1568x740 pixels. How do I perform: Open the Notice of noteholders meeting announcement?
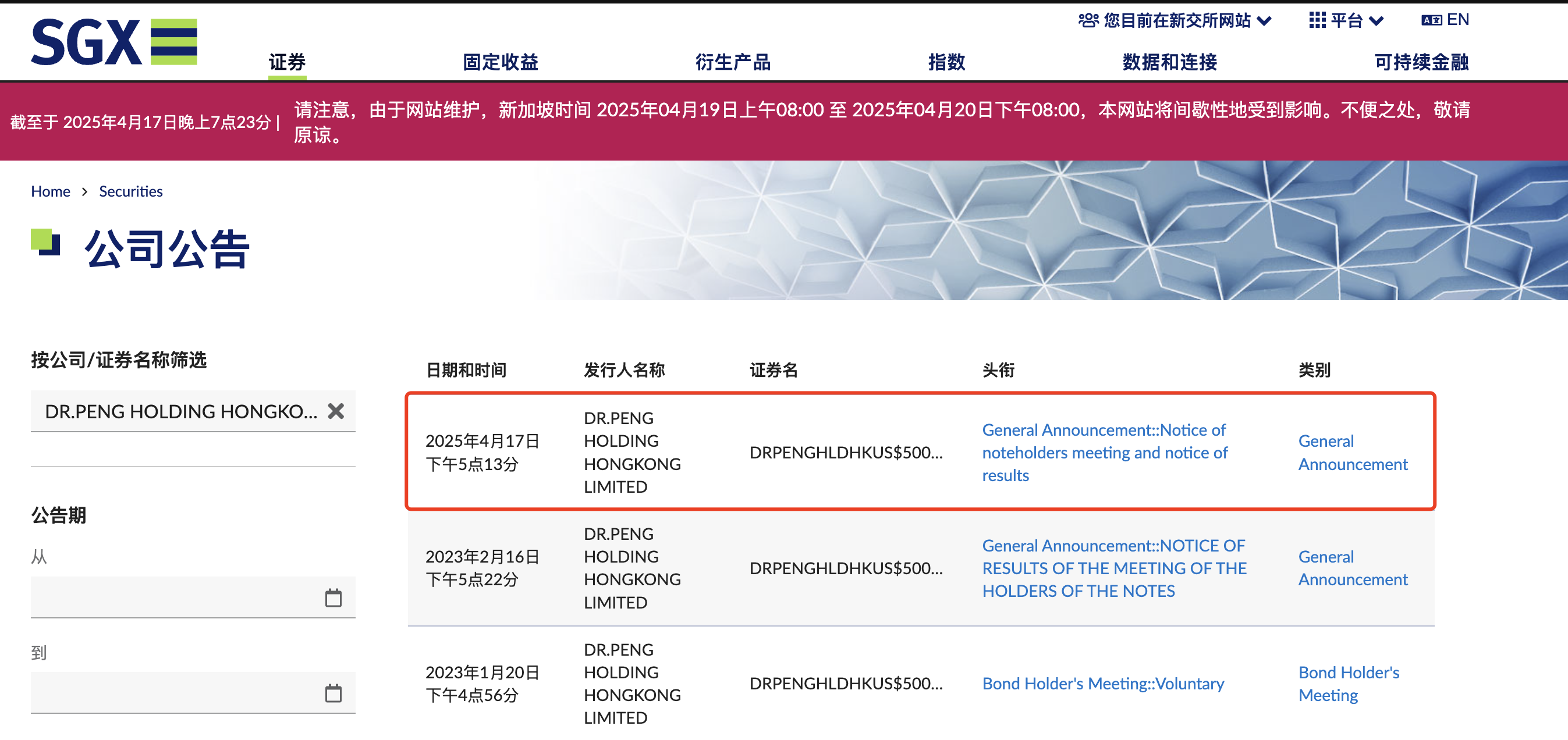[x=1104, y=453]
